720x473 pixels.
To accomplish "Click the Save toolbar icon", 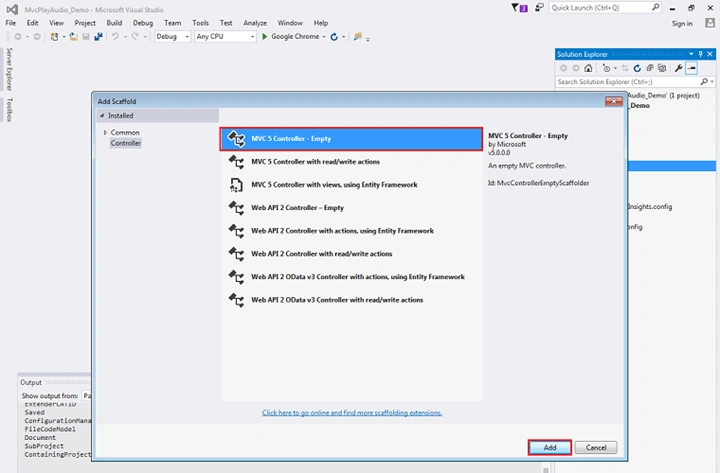I will click(86, 37).
